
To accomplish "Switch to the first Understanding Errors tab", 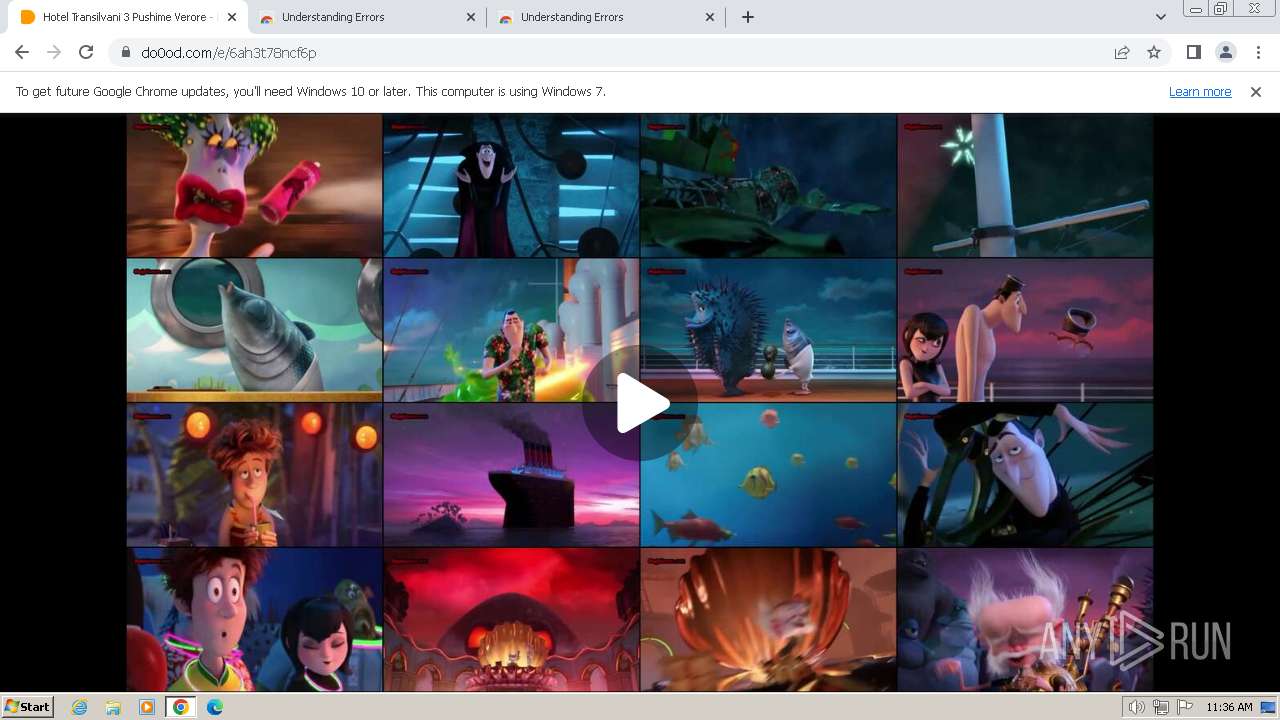I will (x=367, y=17).
